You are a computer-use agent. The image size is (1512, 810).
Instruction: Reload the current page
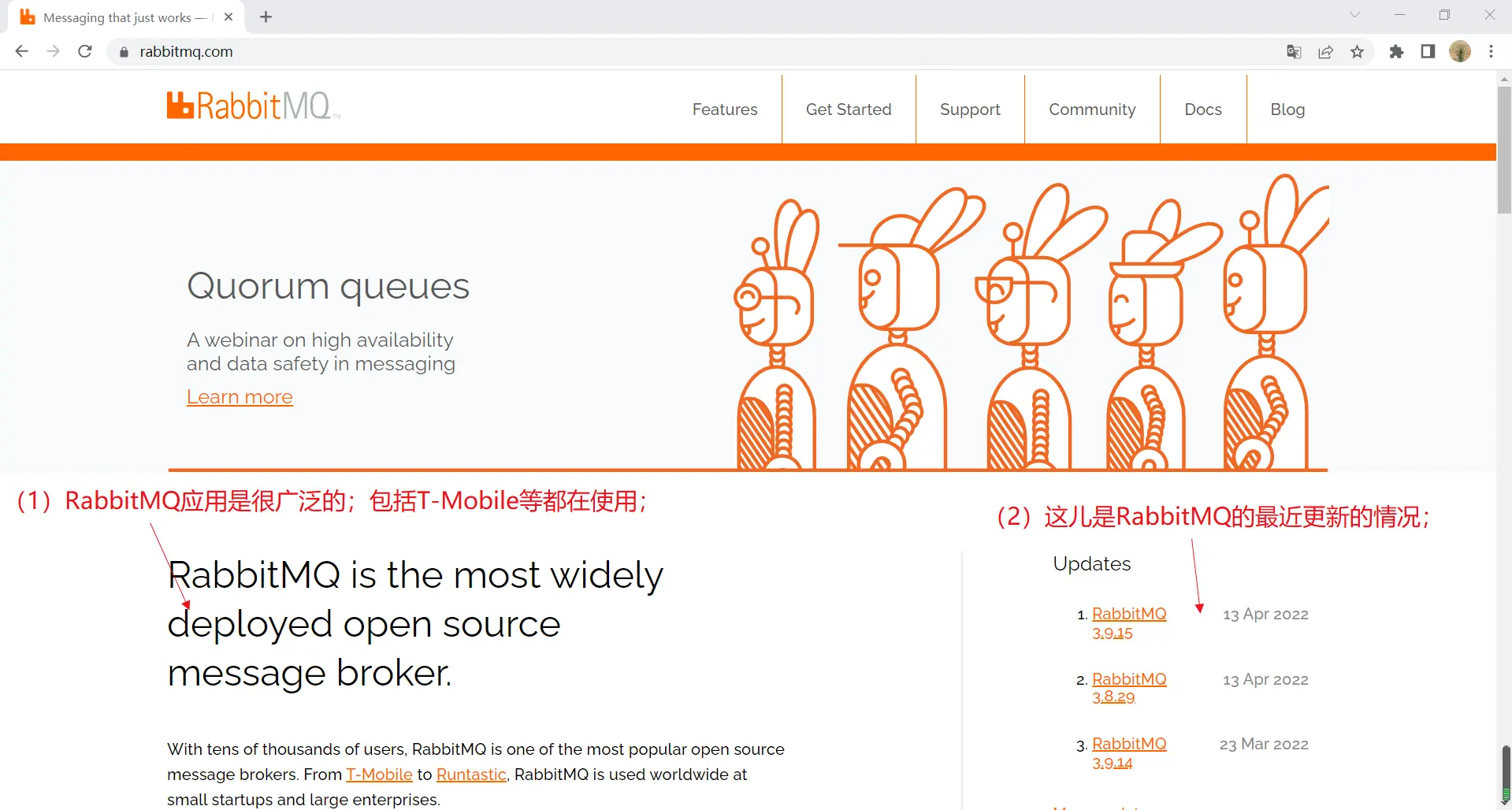85,51
